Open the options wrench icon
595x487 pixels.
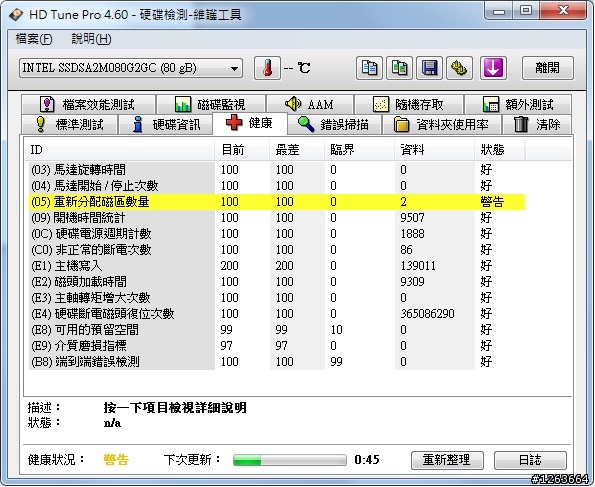(x=459, y=68)
